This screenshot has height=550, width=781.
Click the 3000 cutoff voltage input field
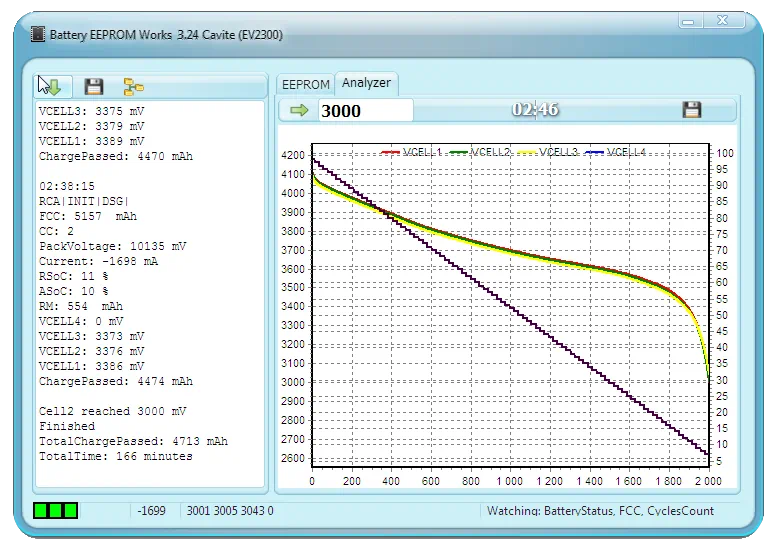[365, 111]
